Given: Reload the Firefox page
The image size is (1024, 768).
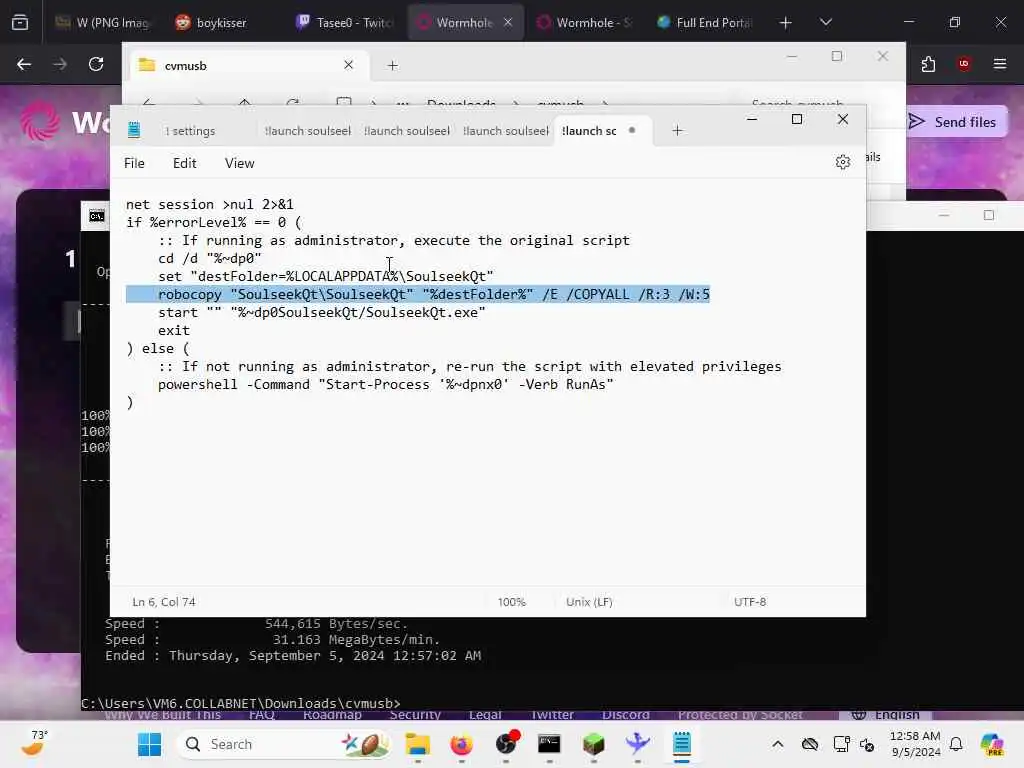Looking at the screenshot, I should click(x=96, y=64).
